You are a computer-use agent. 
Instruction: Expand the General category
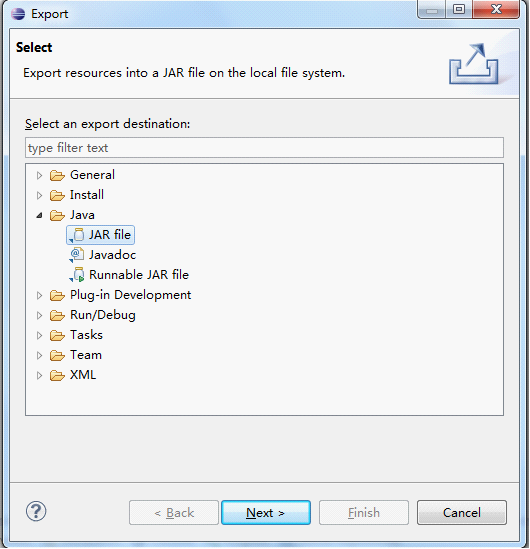click(x=39, y=175)
